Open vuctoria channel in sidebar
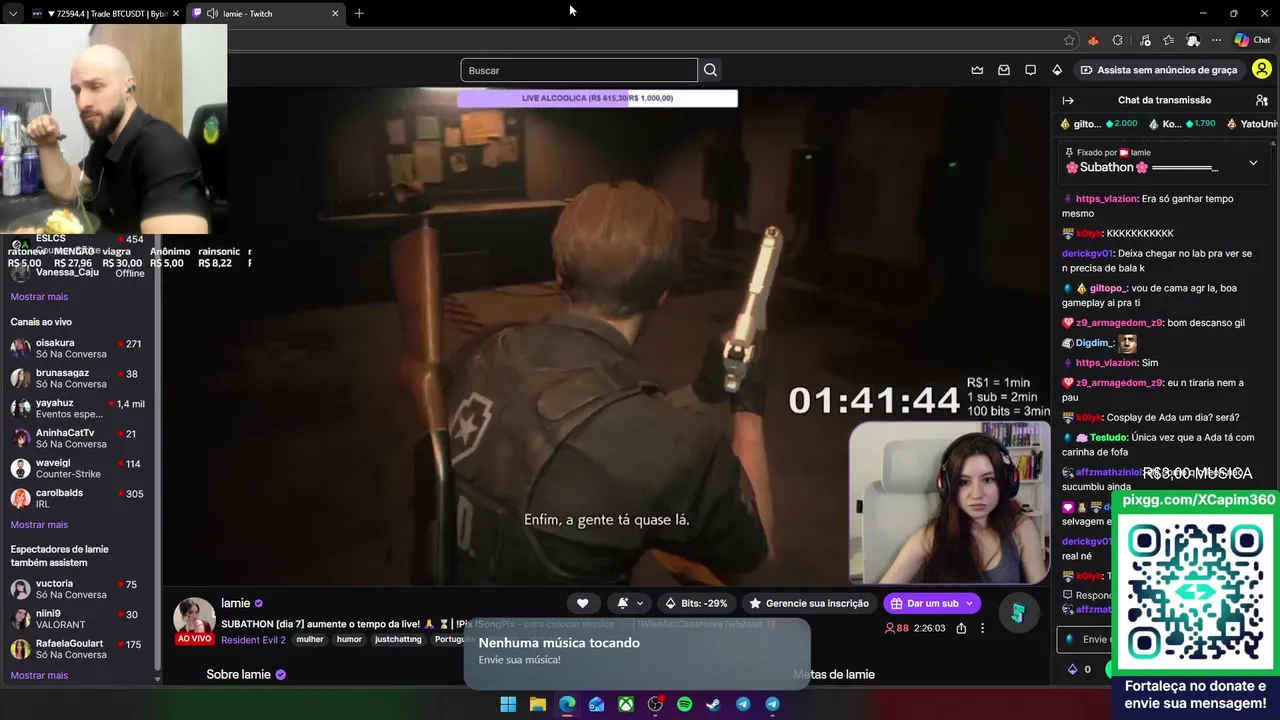 coord(80,589)
